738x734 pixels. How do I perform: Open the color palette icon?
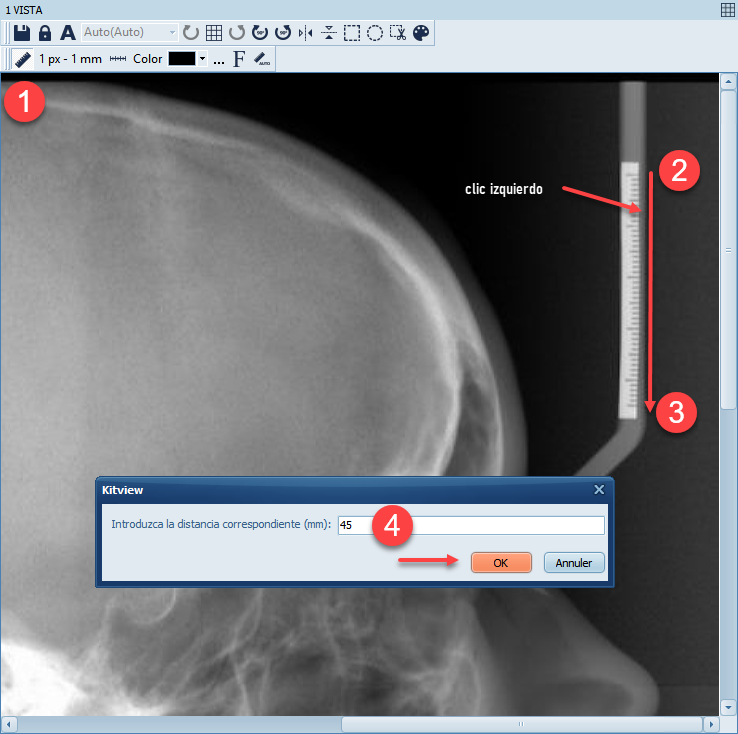[x=421, y=33]
